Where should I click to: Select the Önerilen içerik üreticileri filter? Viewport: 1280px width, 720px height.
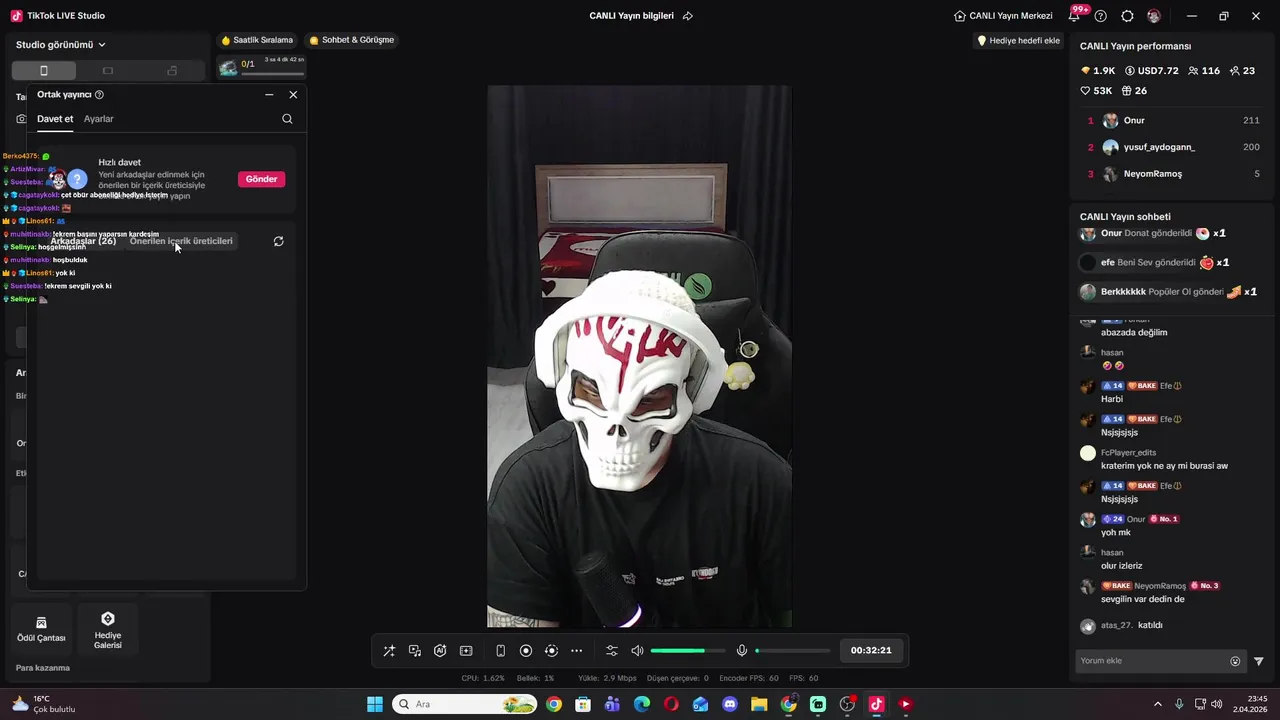click(x=181, y=241)
